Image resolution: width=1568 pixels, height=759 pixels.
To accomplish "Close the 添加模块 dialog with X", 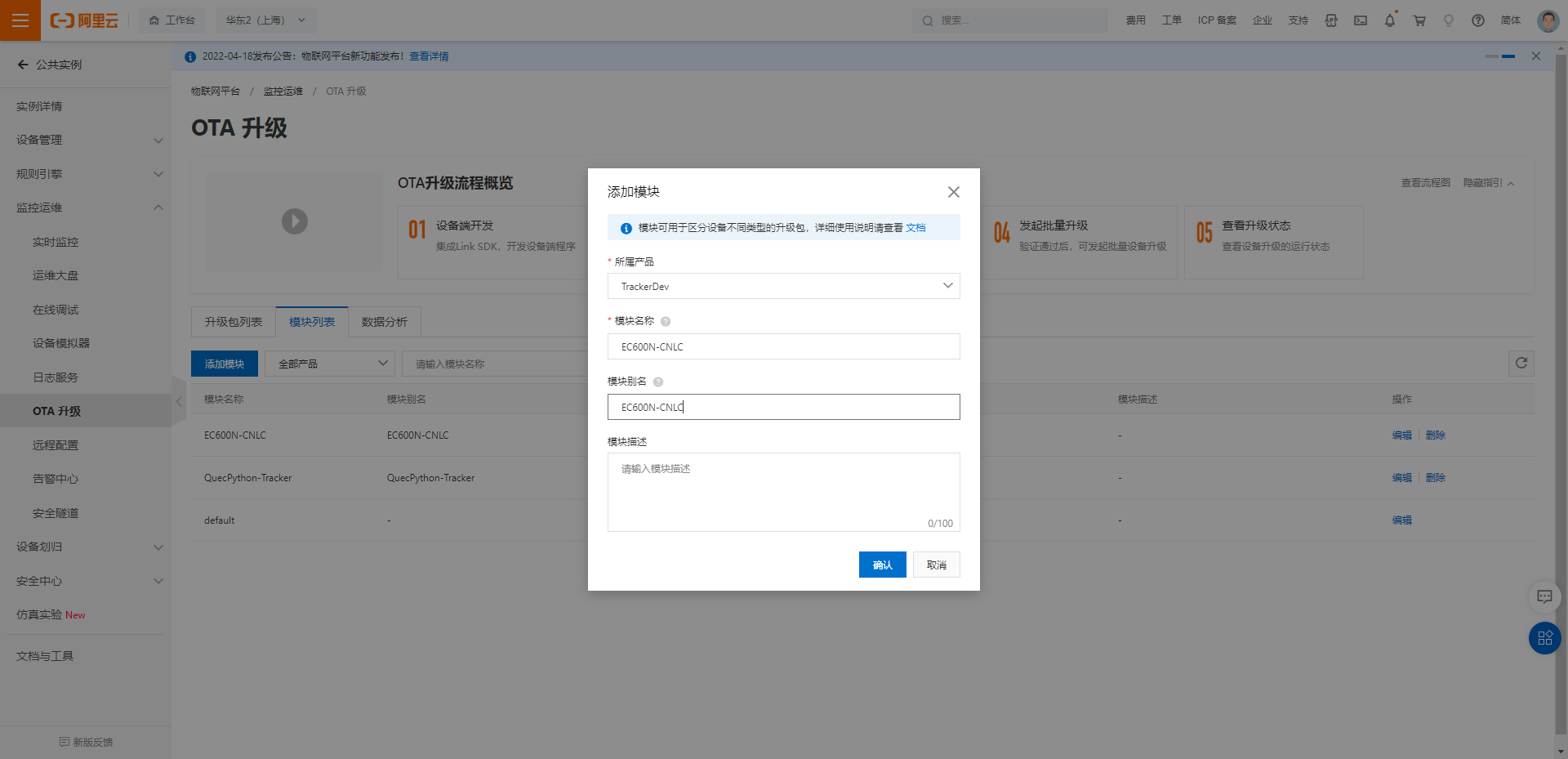I will point(953,192).
